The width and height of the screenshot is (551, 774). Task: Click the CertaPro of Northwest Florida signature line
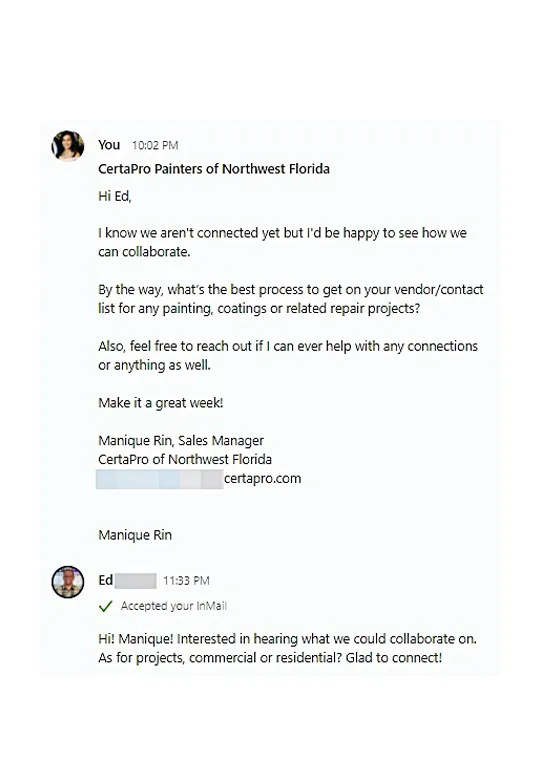click(x=185, y=460)
